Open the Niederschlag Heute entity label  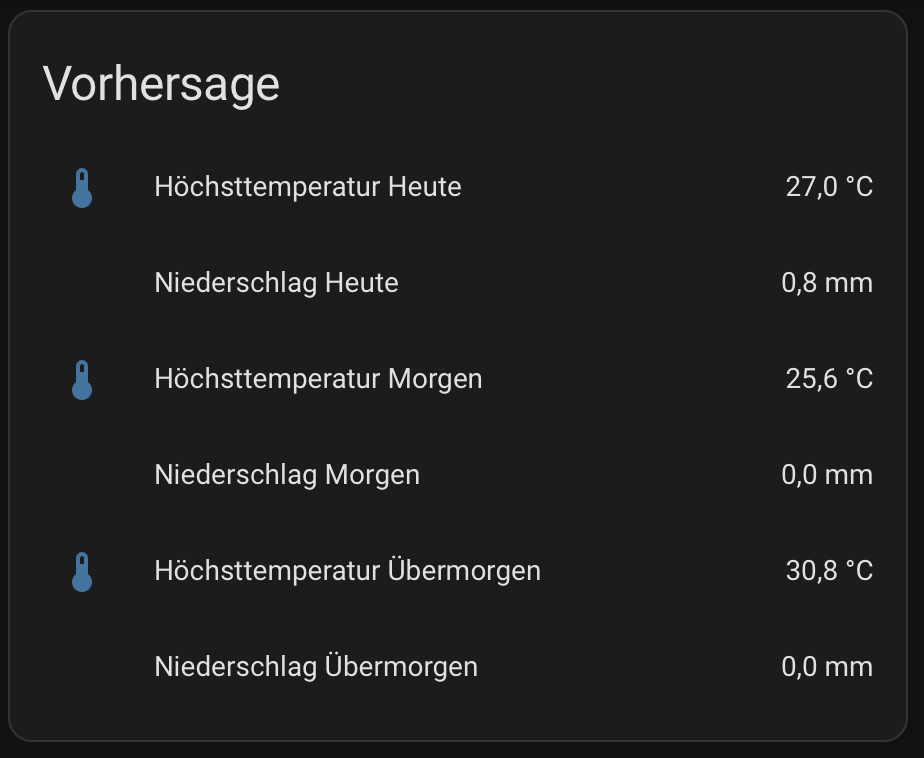pos(276,283)
